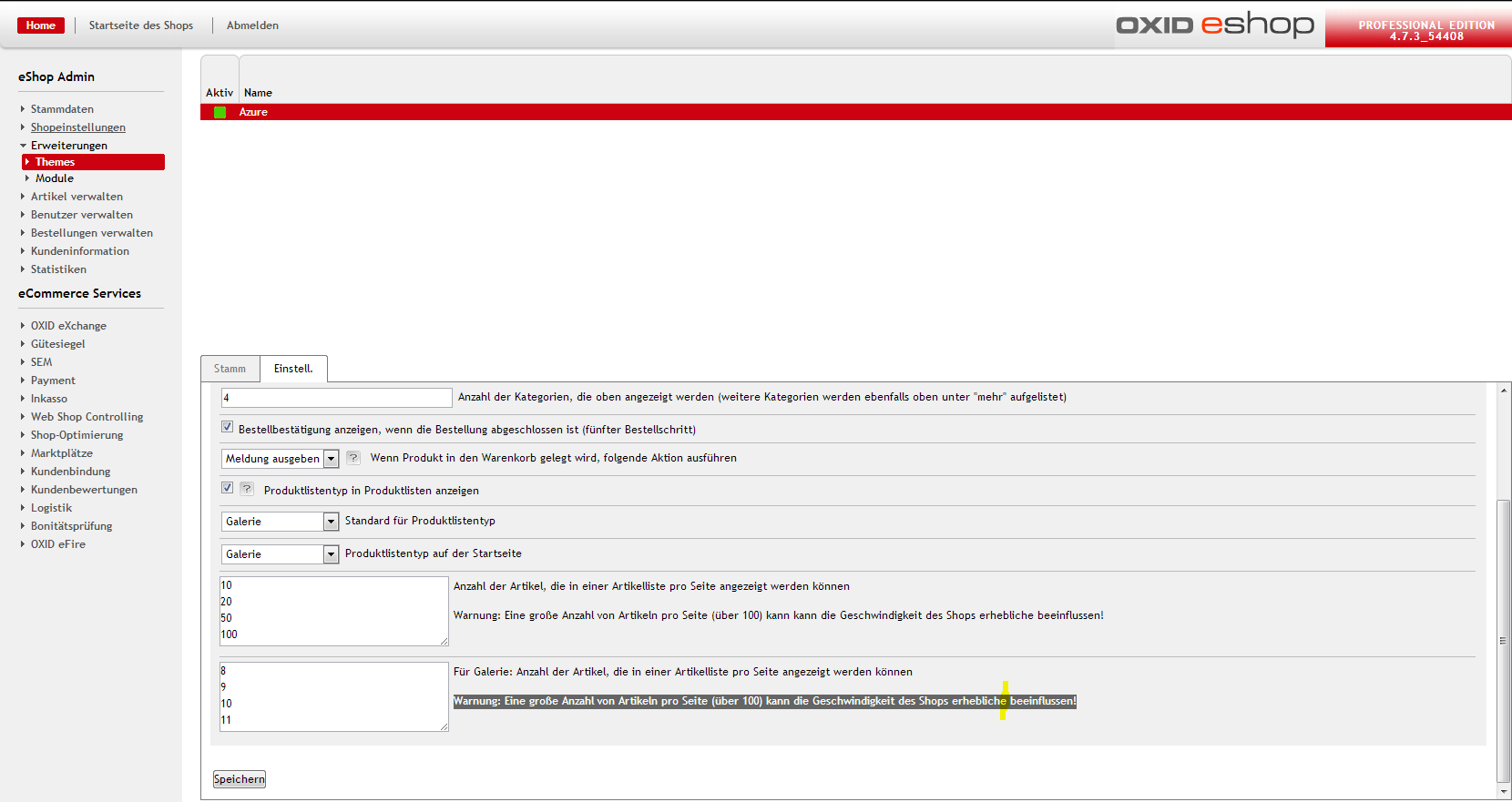Click the OXID eShop logo
Screen dimensions: 1512x802
coord(1215,25)
